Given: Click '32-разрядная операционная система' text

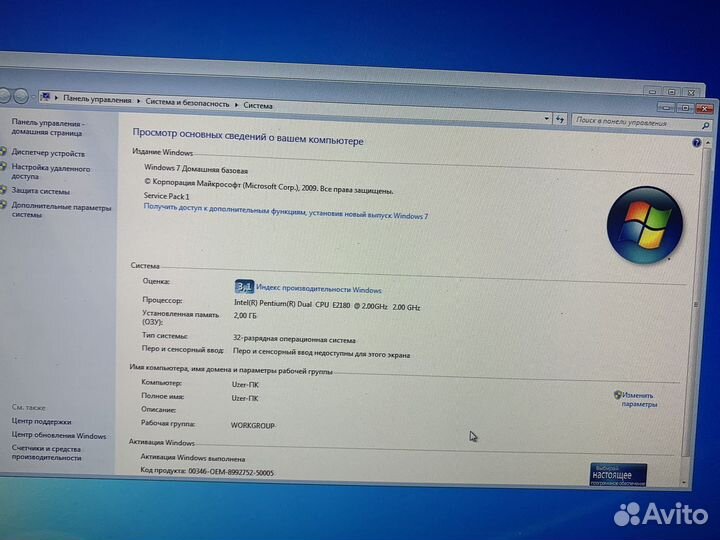Looking at the screenshot, I should (x=294, y=339).
